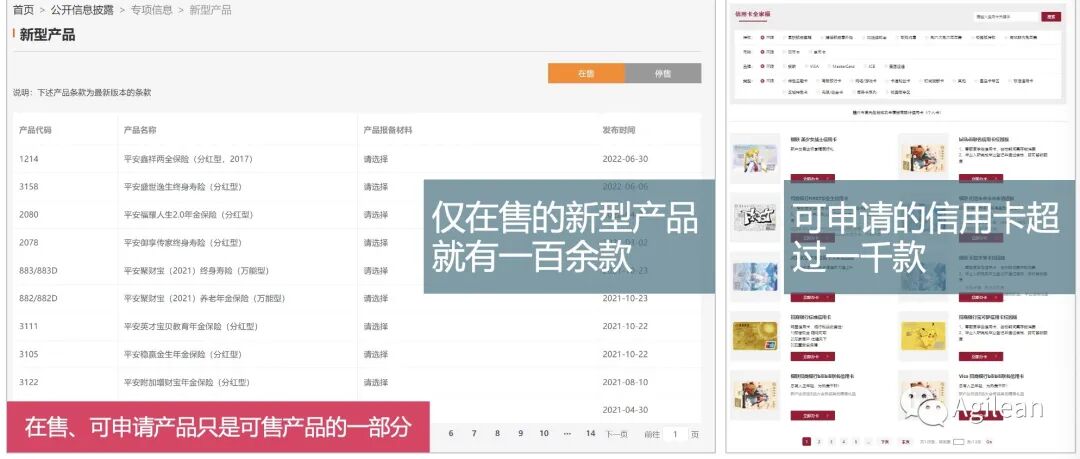Open 请选择 dropdown for product 3122
The image size is (1080, 459).
(x=376, y=382)
